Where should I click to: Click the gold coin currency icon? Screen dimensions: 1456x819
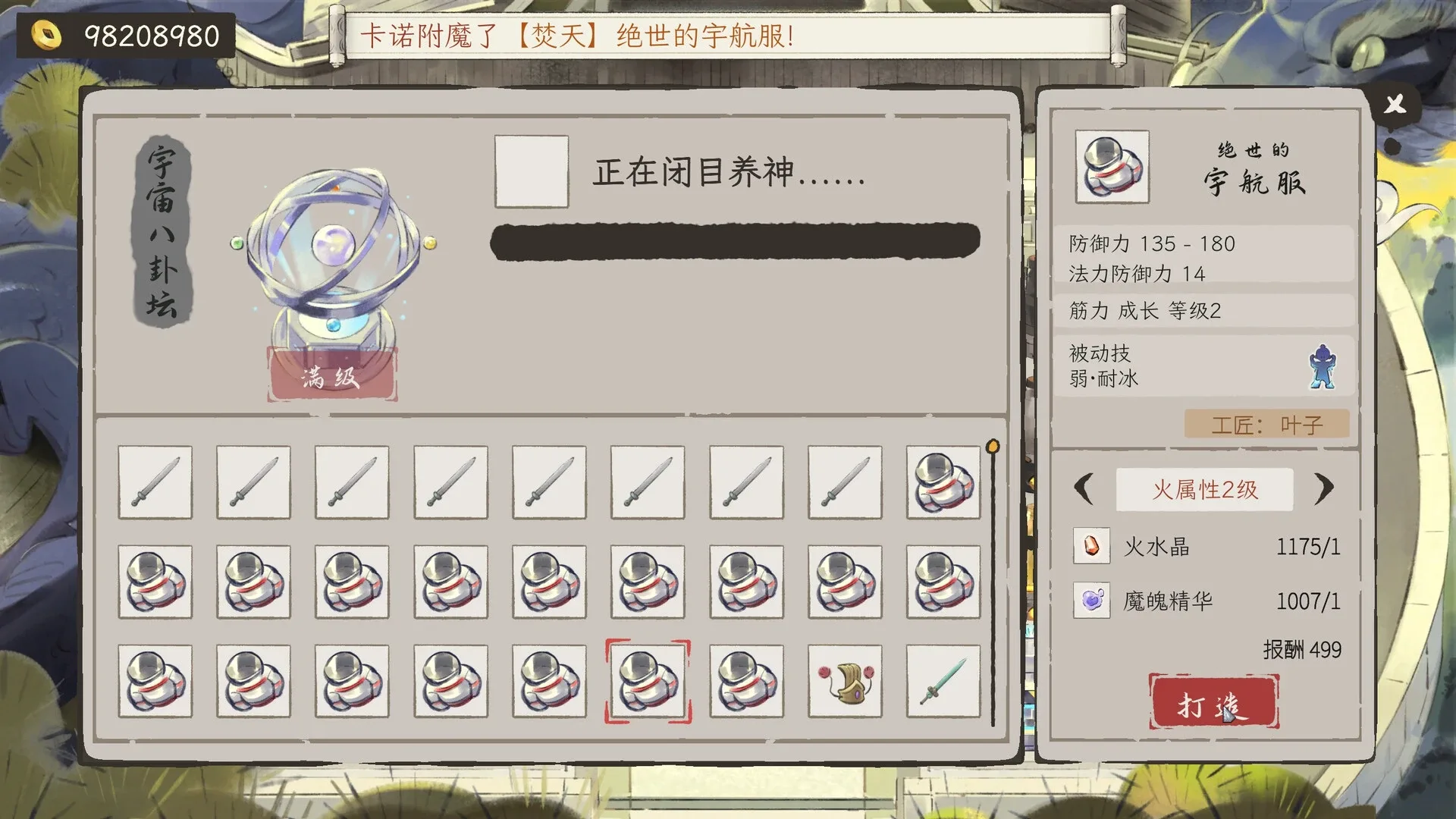click(x=46, y=35)
